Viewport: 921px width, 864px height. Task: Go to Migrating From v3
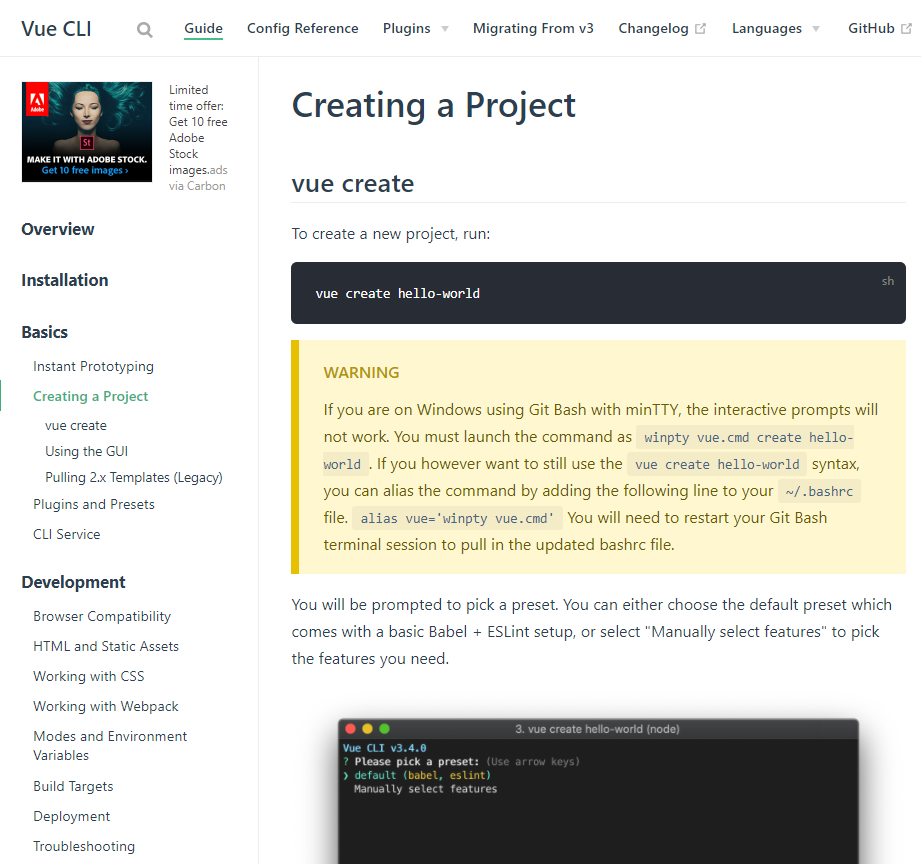tap(533, 28)
